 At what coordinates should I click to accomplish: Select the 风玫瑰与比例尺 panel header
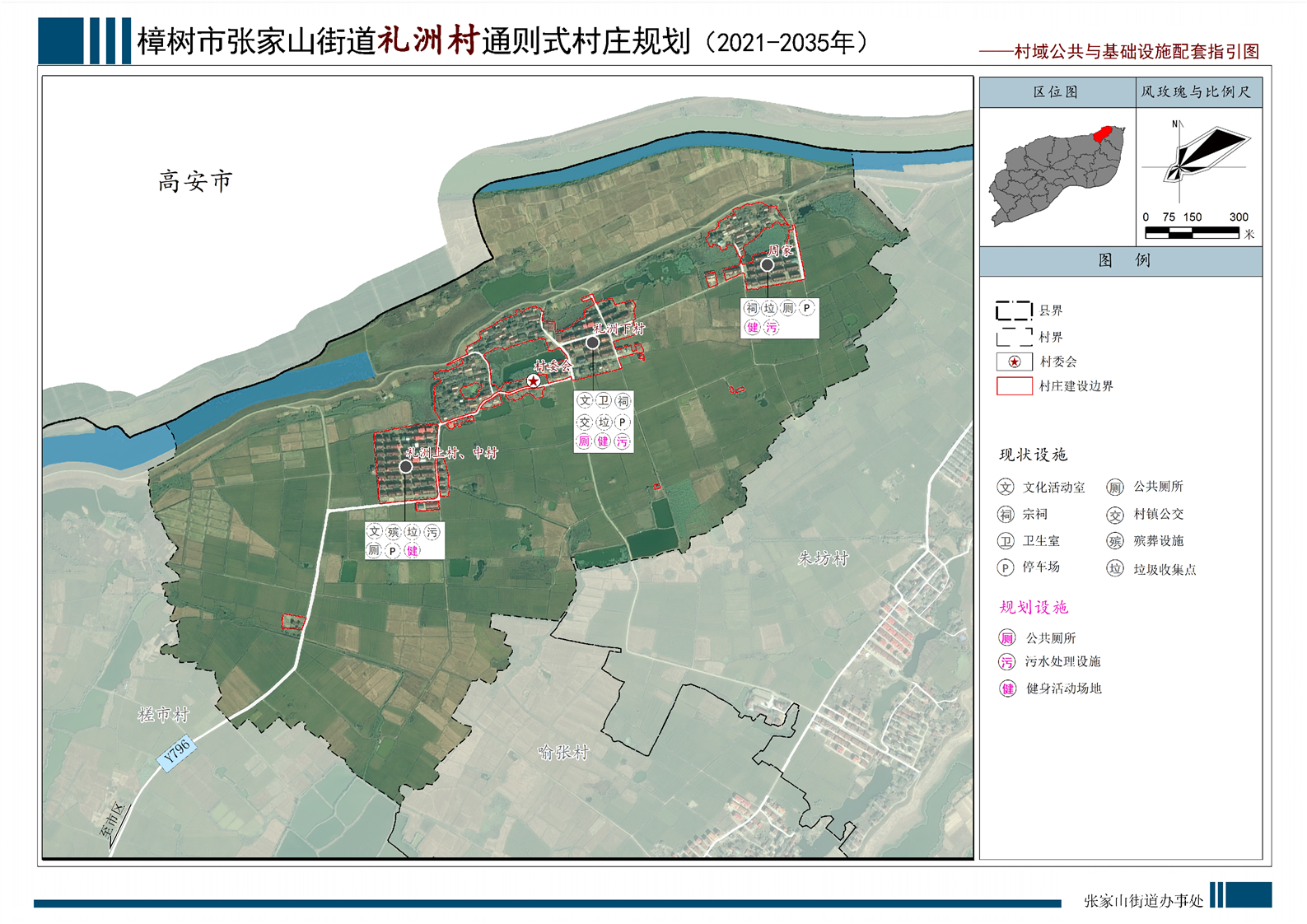click(x=1197, y=92)
